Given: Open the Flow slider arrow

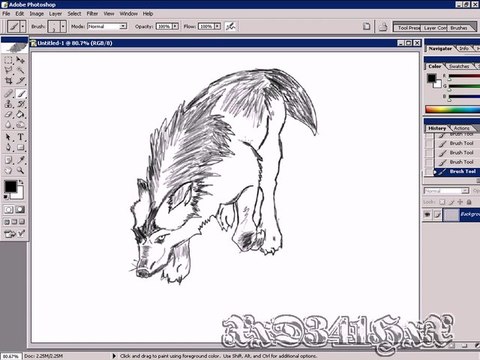Looking at the screenshot, I should (217, 26).
